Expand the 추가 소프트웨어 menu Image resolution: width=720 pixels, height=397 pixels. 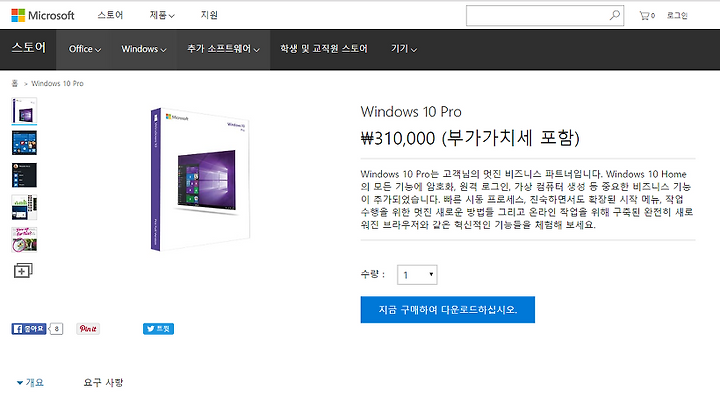[x=223, y=49]
